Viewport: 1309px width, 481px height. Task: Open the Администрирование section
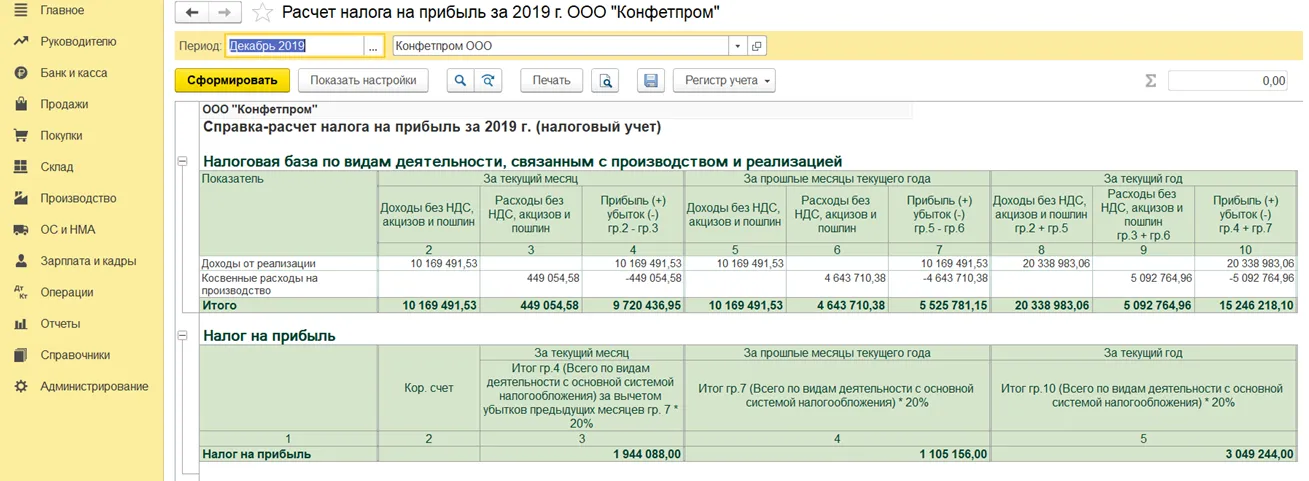pyautogui.click(x=94, y=386)
